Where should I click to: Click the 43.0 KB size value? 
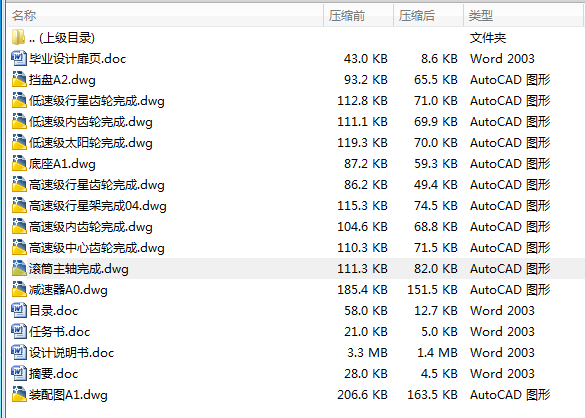coord(366,59)
